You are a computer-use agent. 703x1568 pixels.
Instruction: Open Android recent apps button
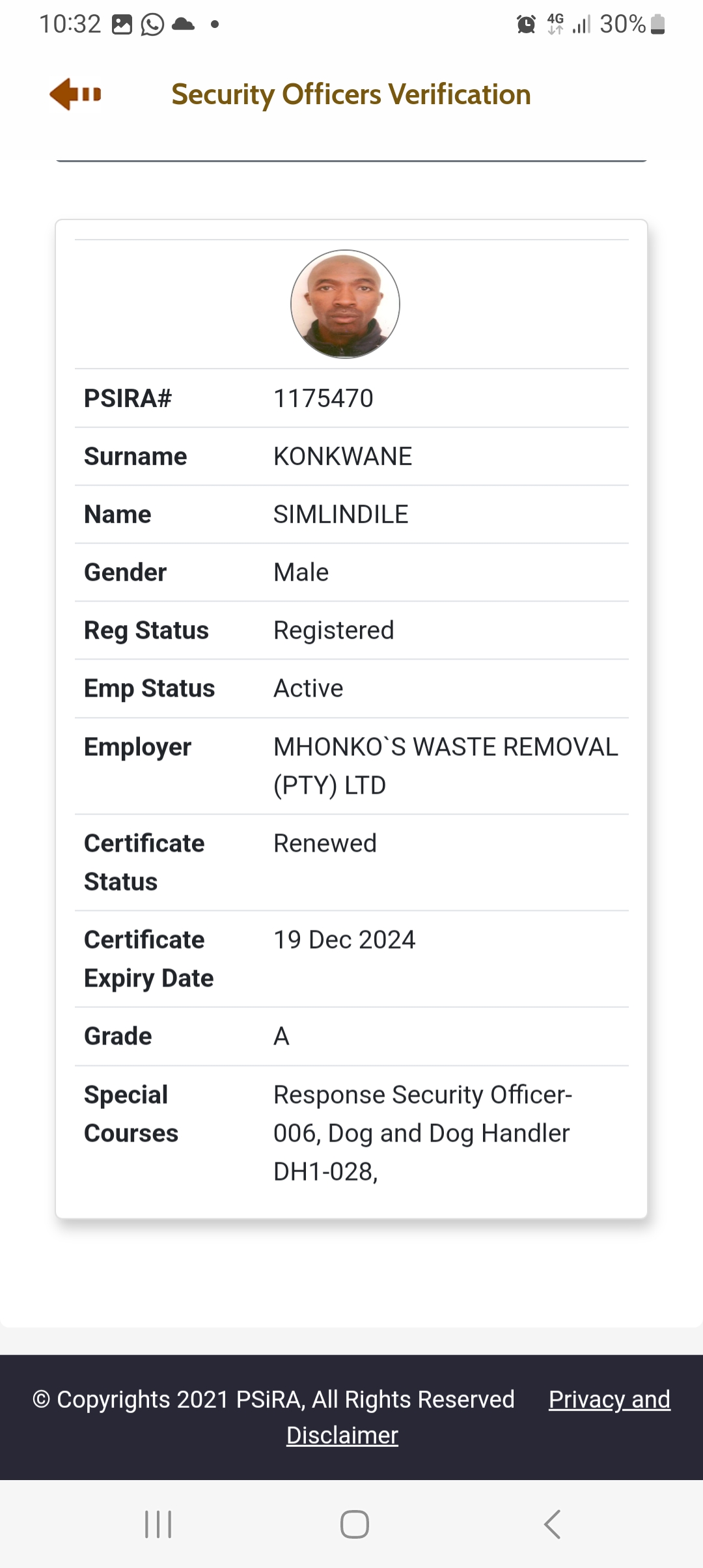click(x=158, y=1524)
